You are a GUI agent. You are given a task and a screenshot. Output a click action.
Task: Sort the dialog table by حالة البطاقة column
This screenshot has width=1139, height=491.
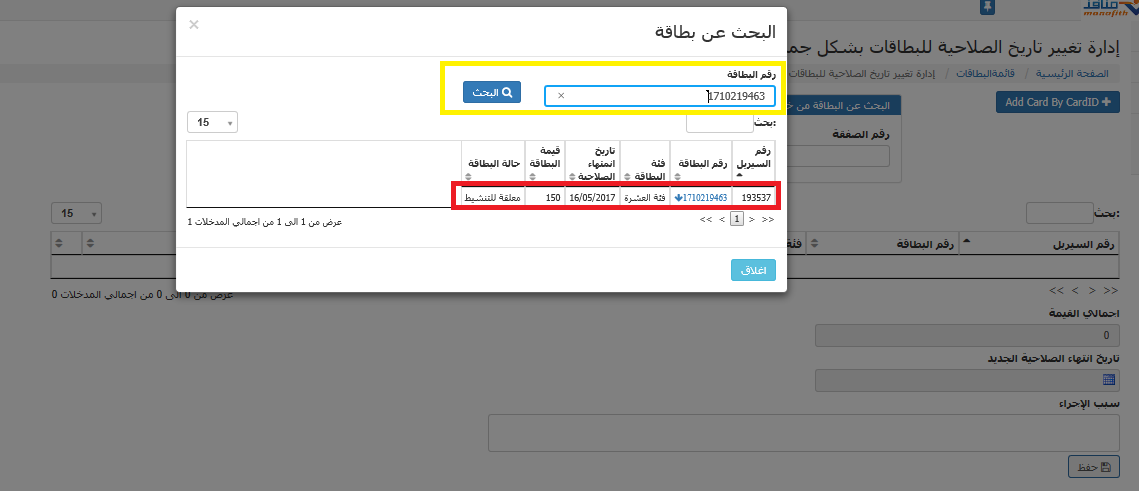point(493,165)
